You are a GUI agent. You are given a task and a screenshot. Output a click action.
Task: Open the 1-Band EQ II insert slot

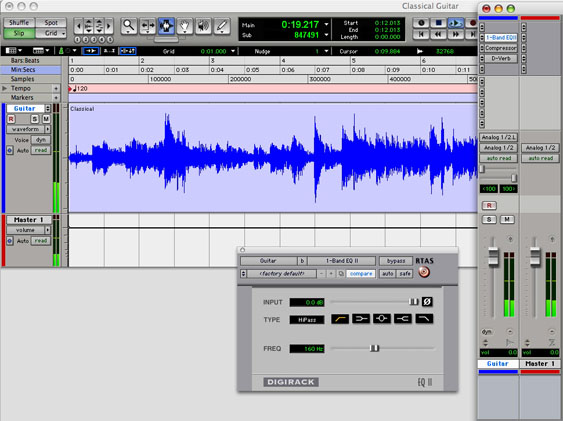click(501, 37)
